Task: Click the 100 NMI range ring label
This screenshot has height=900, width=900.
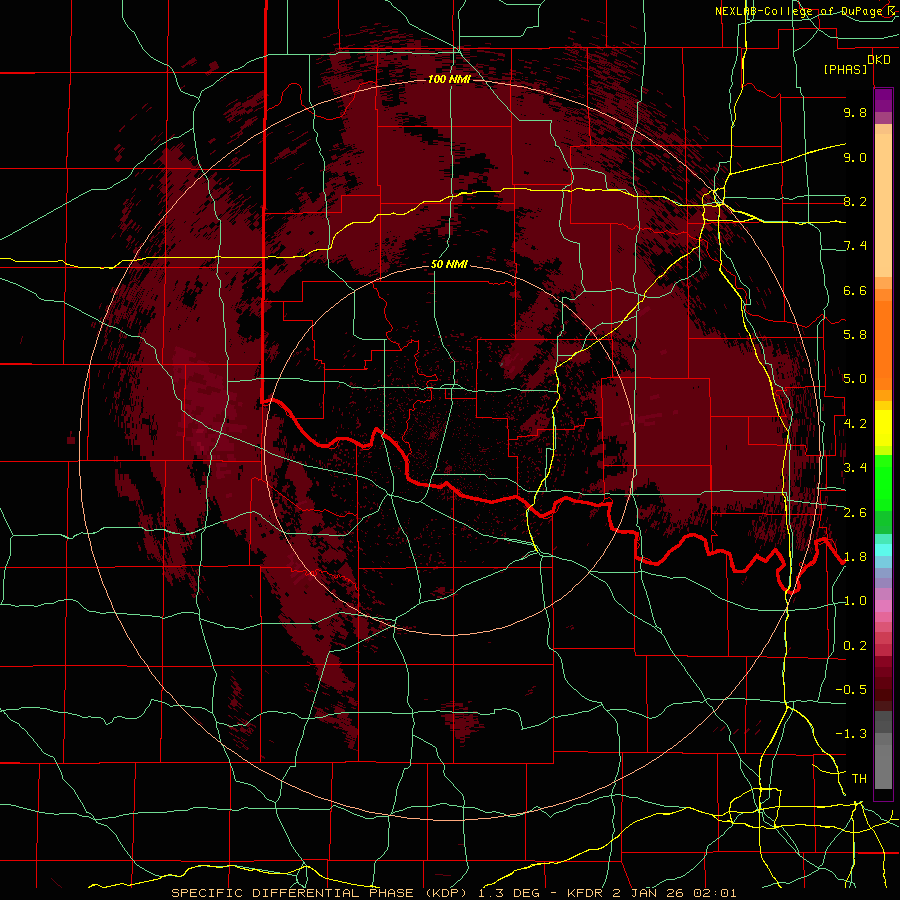Action: [449, 79]
